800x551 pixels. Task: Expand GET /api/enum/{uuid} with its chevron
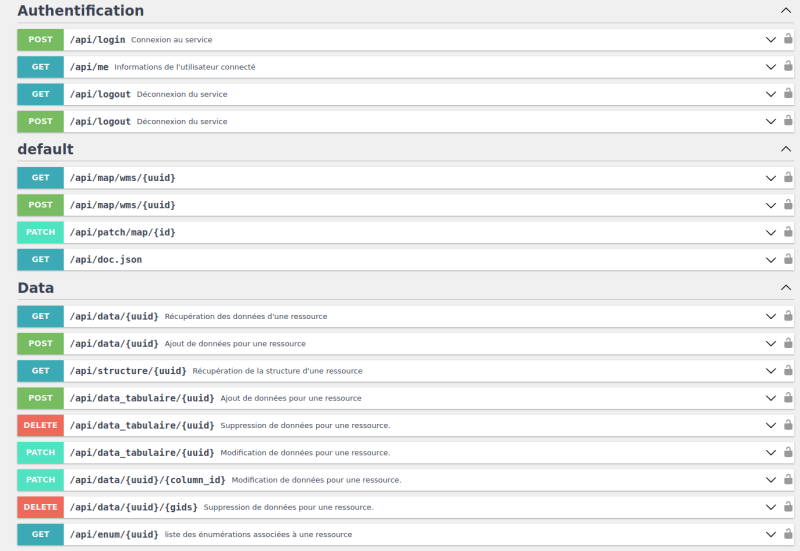[771, 535]
